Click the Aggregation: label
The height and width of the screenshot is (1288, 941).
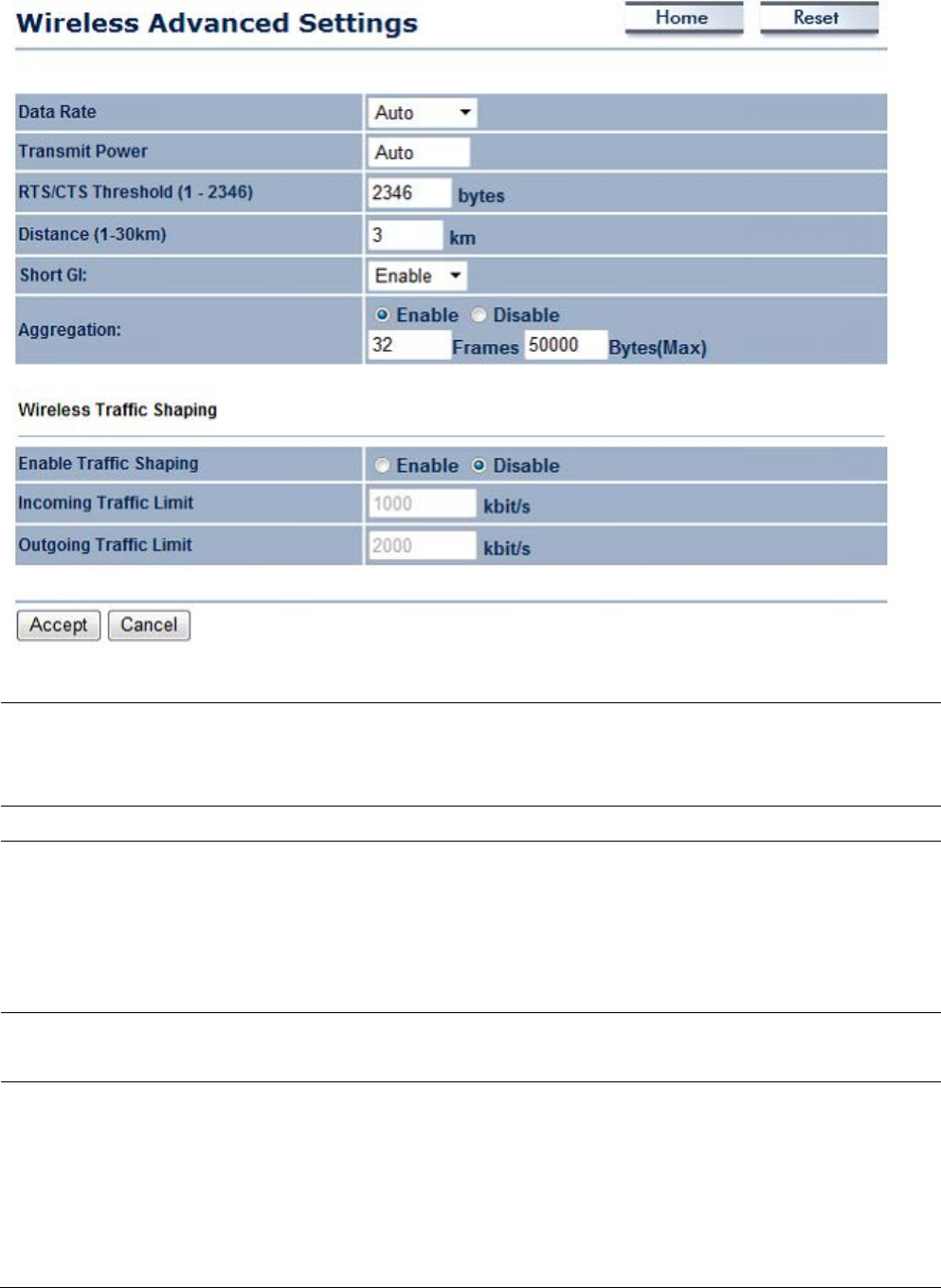pyautogui.click(x=69, y=330)
